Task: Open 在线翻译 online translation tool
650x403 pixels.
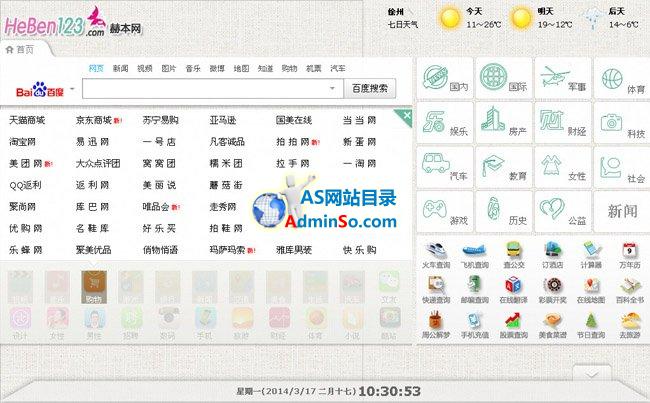Action: pyautogui.click(x=514, y=290)
